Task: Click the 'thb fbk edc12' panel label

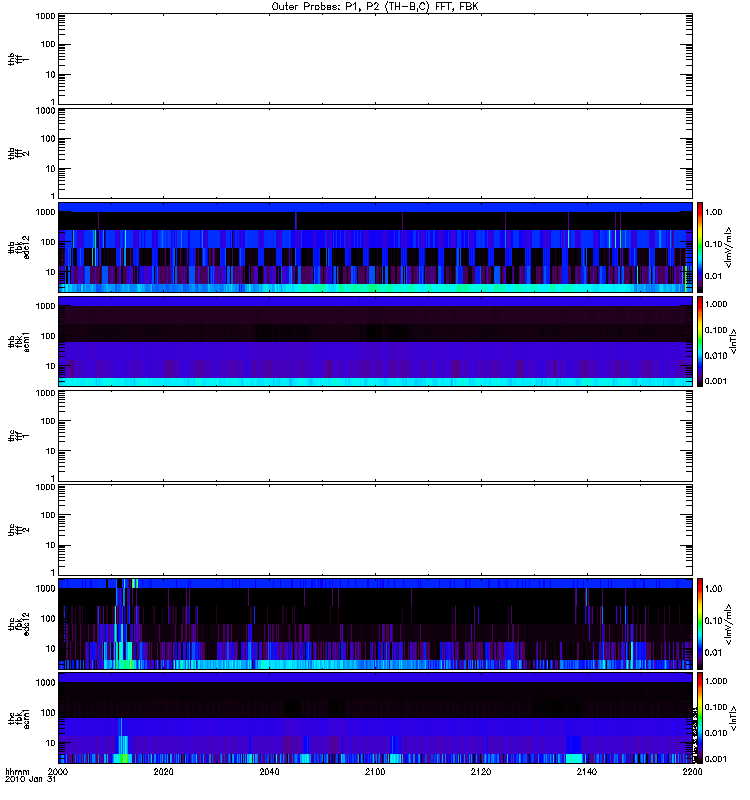Action: coord(18,247)
